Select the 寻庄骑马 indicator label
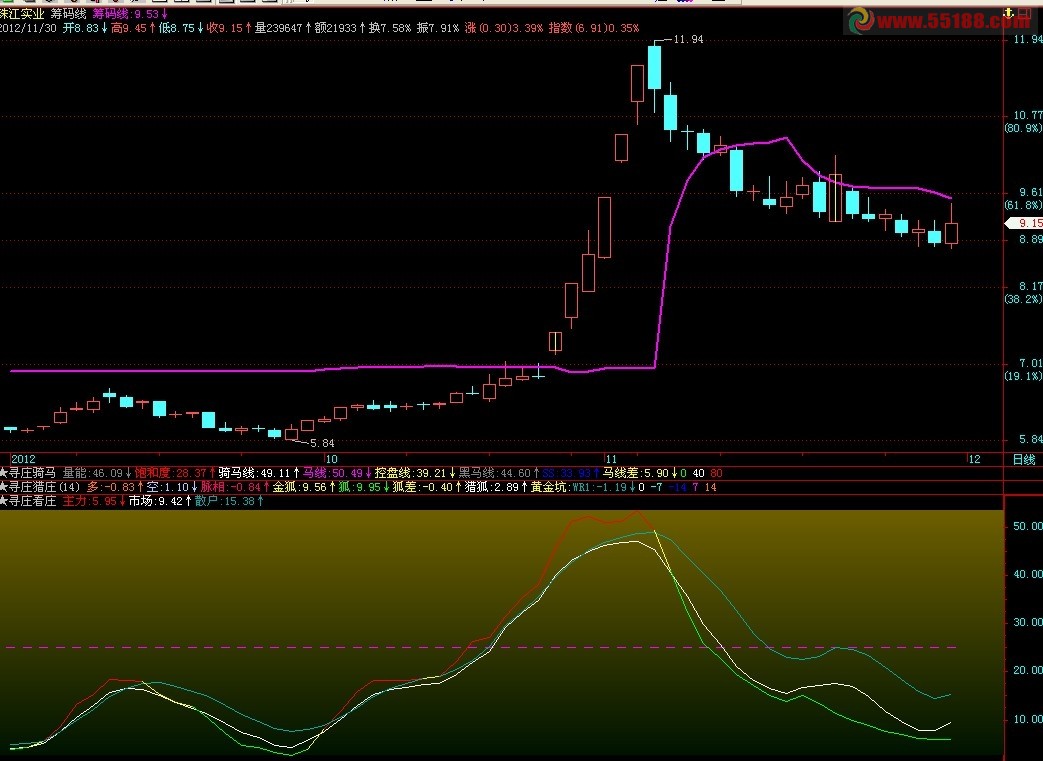Screen dimensions: 1043x761 [x=33, y=472]
